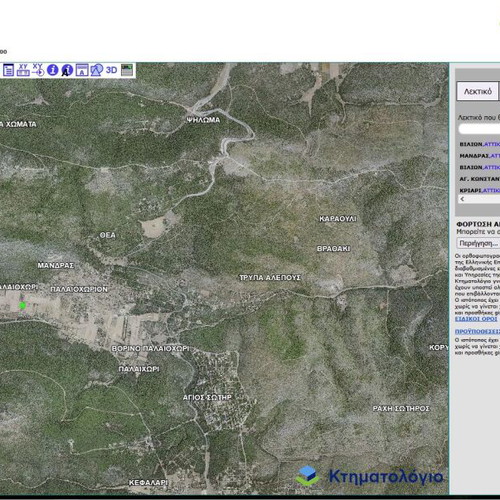Select first ΒΙΑΖΟΝ search result
The width and height of the screenshot is (500, 500).
click(479, 144)
